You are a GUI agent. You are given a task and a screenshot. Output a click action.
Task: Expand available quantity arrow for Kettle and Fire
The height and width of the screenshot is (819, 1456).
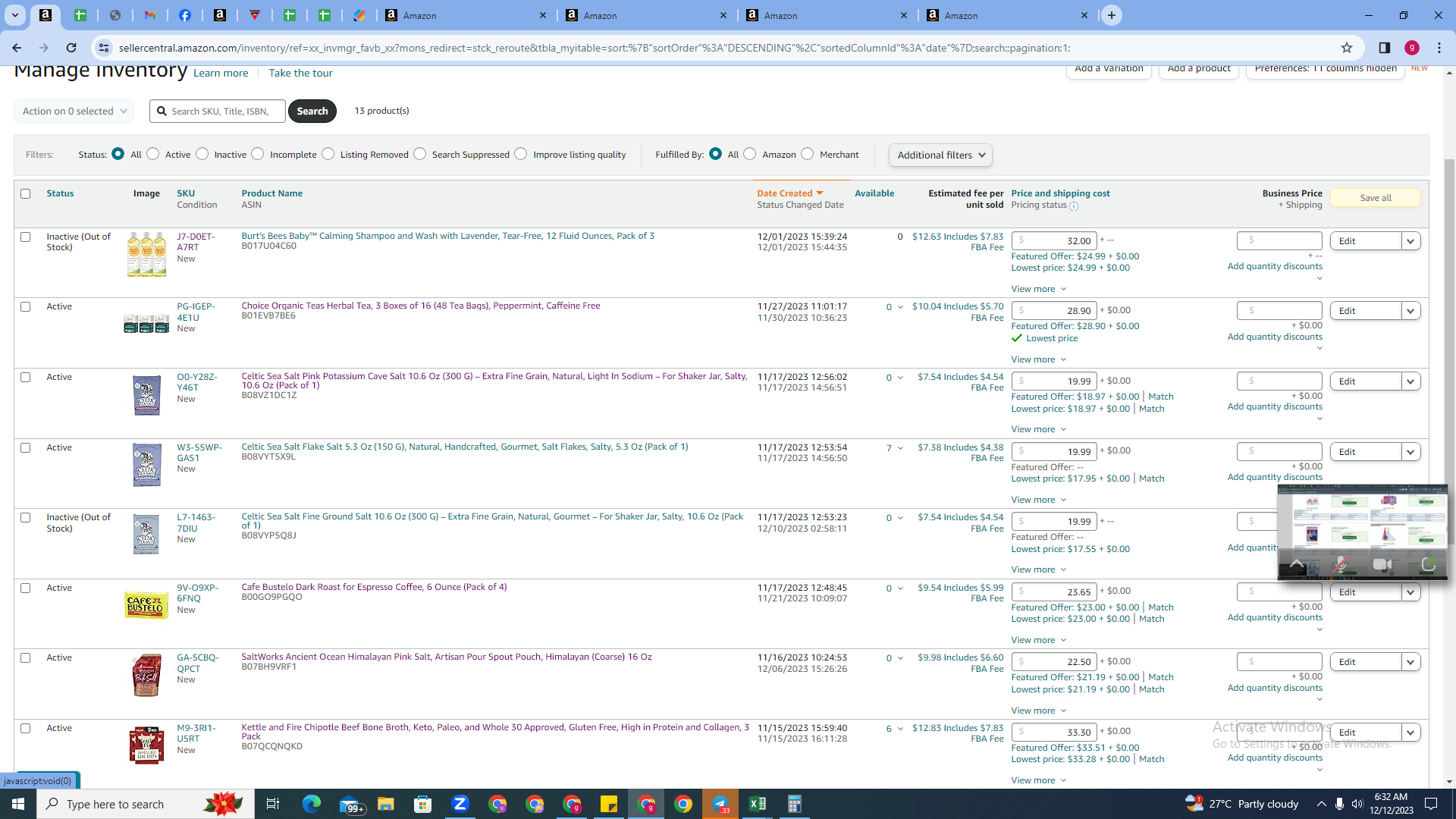pos(900,729)
